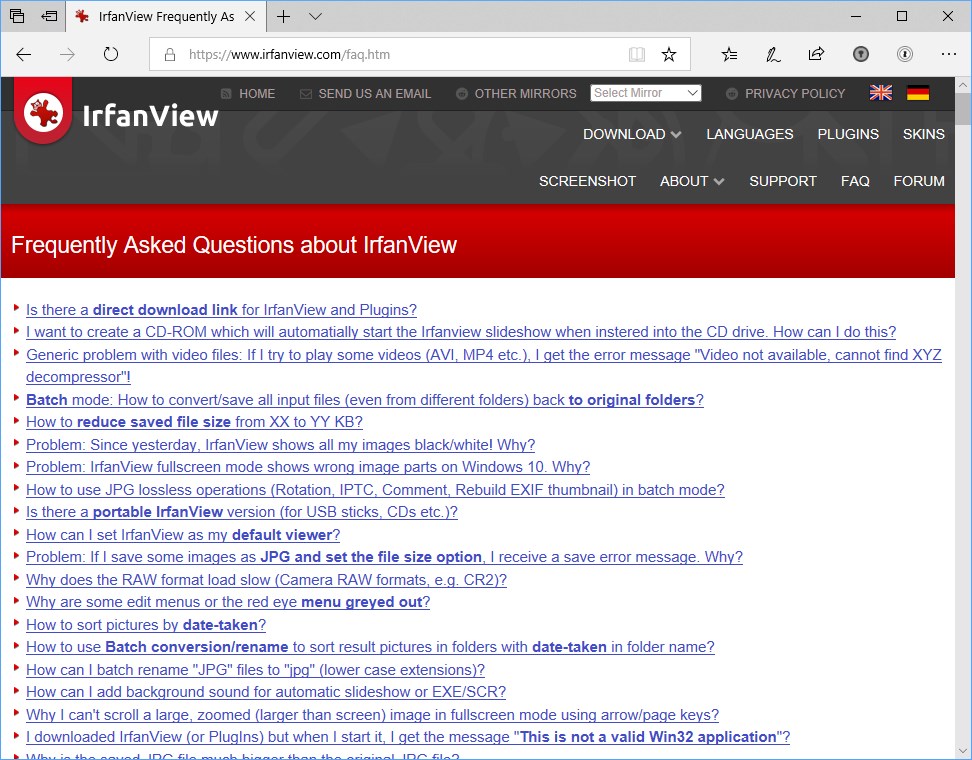Open the Share panel icon
972x760 pixels.
pos(816,55)
